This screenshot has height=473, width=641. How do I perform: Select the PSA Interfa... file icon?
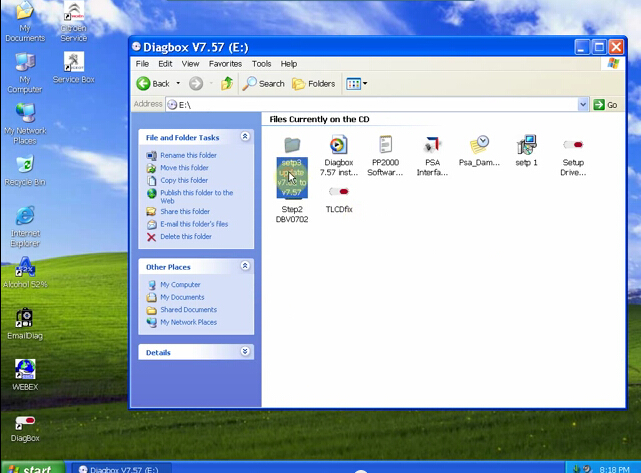pos(432,156)
